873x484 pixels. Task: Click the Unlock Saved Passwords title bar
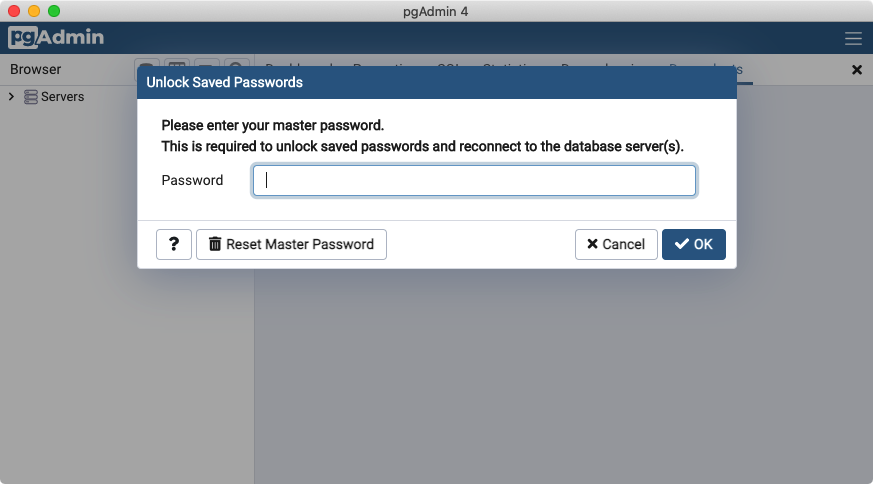click(x=436, y=82)
